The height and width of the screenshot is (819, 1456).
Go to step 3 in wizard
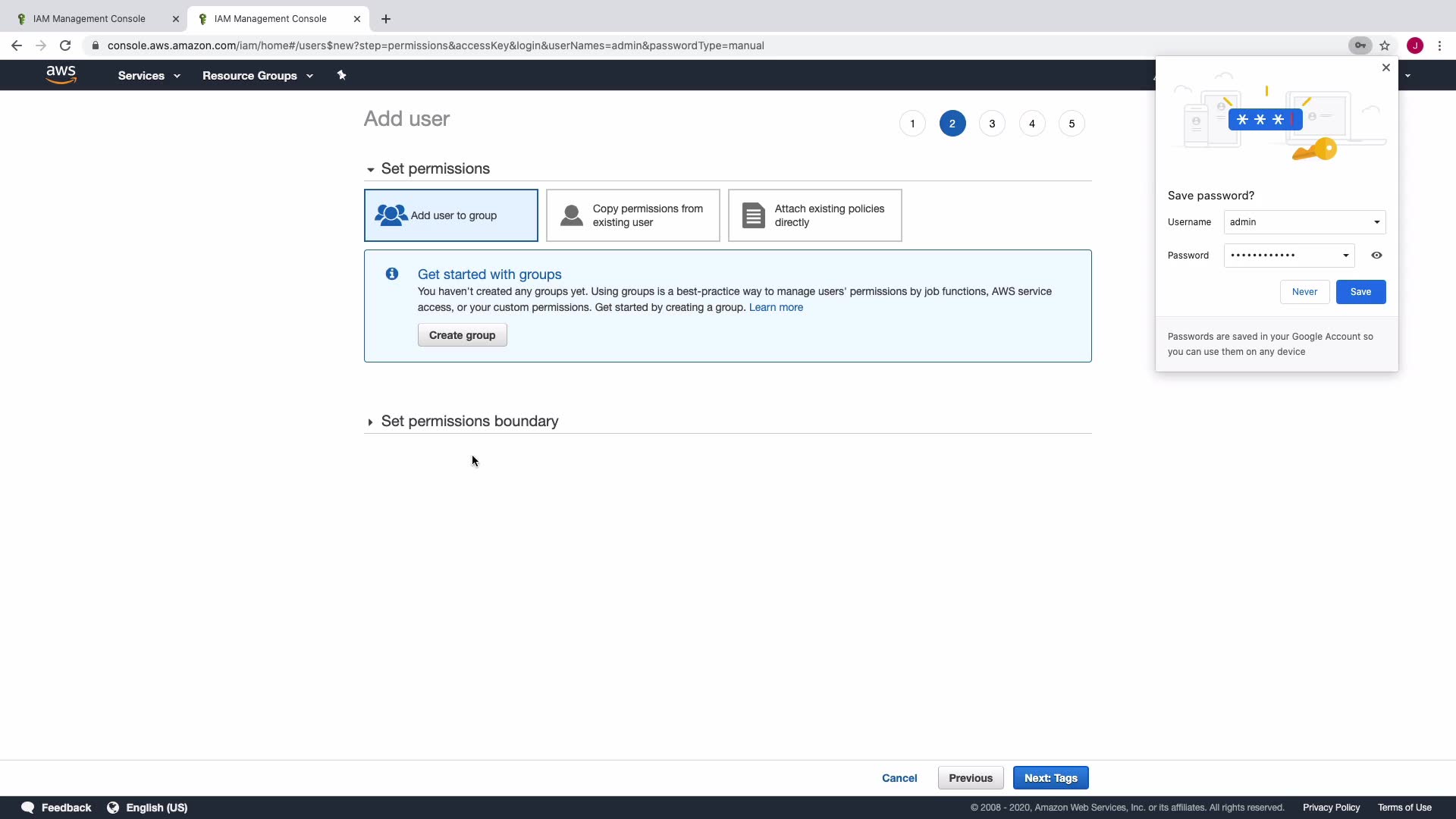pos(992,124)
